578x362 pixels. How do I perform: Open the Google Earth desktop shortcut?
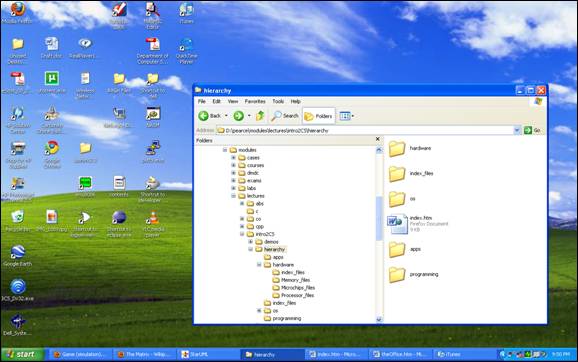[17, 255]
